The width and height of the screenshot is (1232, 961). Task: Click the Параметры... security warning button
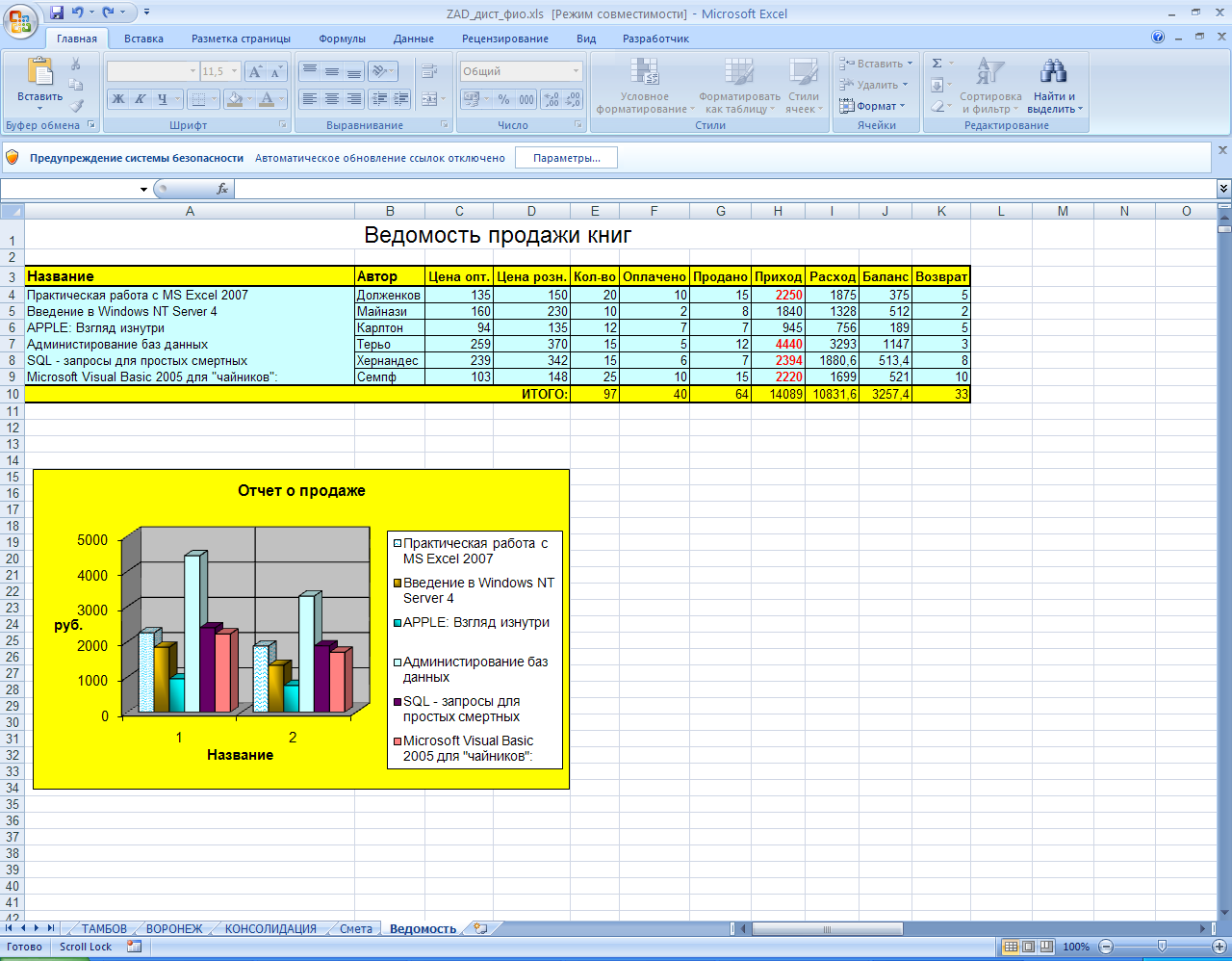[566, 158]
